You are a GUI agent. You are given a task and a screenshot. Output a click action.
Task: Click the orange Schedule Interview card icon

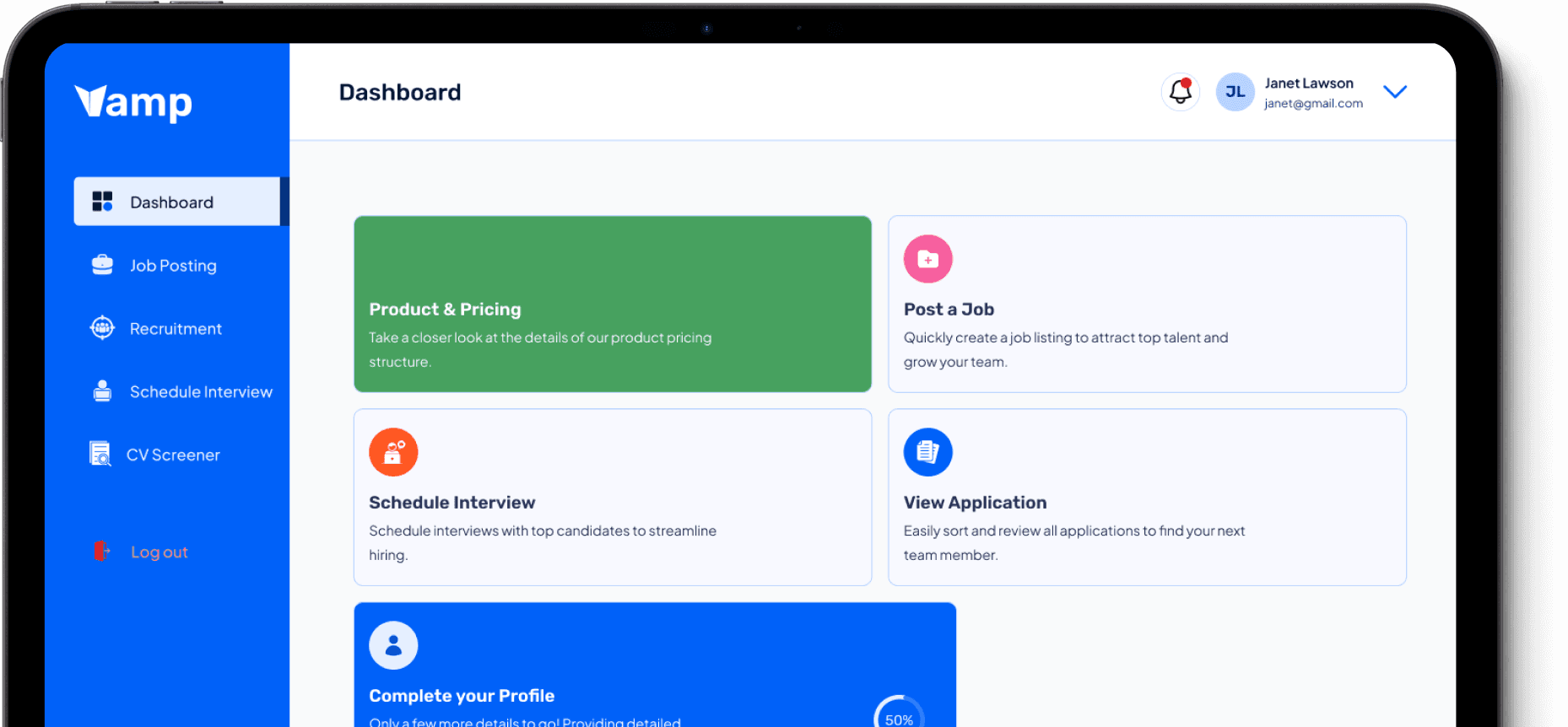pos(393,452)
